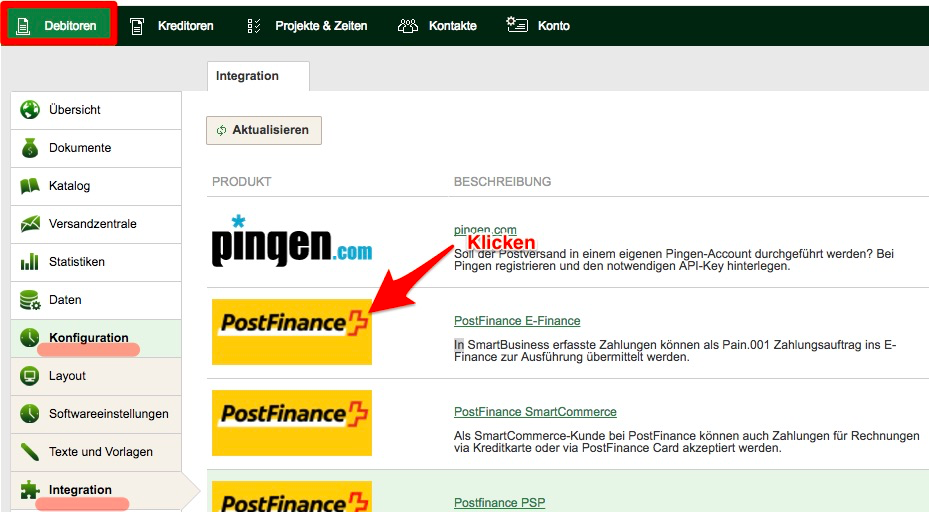Open the Postfinance PSP link
The height and width of the screenshot is (512, 929).
[499, 503]
